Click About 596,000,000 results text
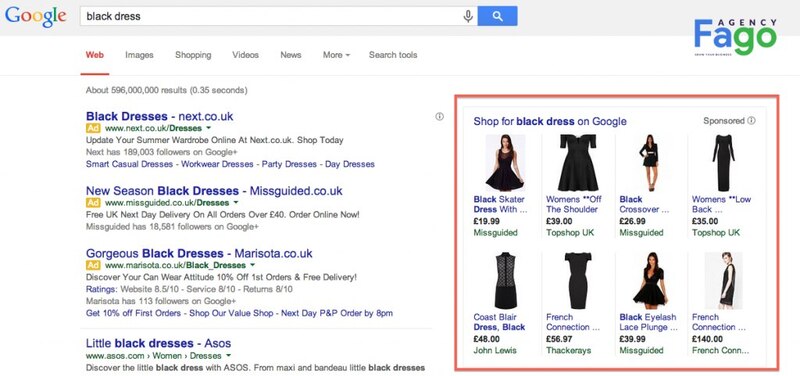This screenshot has height=376, width=800. (166, 90)
